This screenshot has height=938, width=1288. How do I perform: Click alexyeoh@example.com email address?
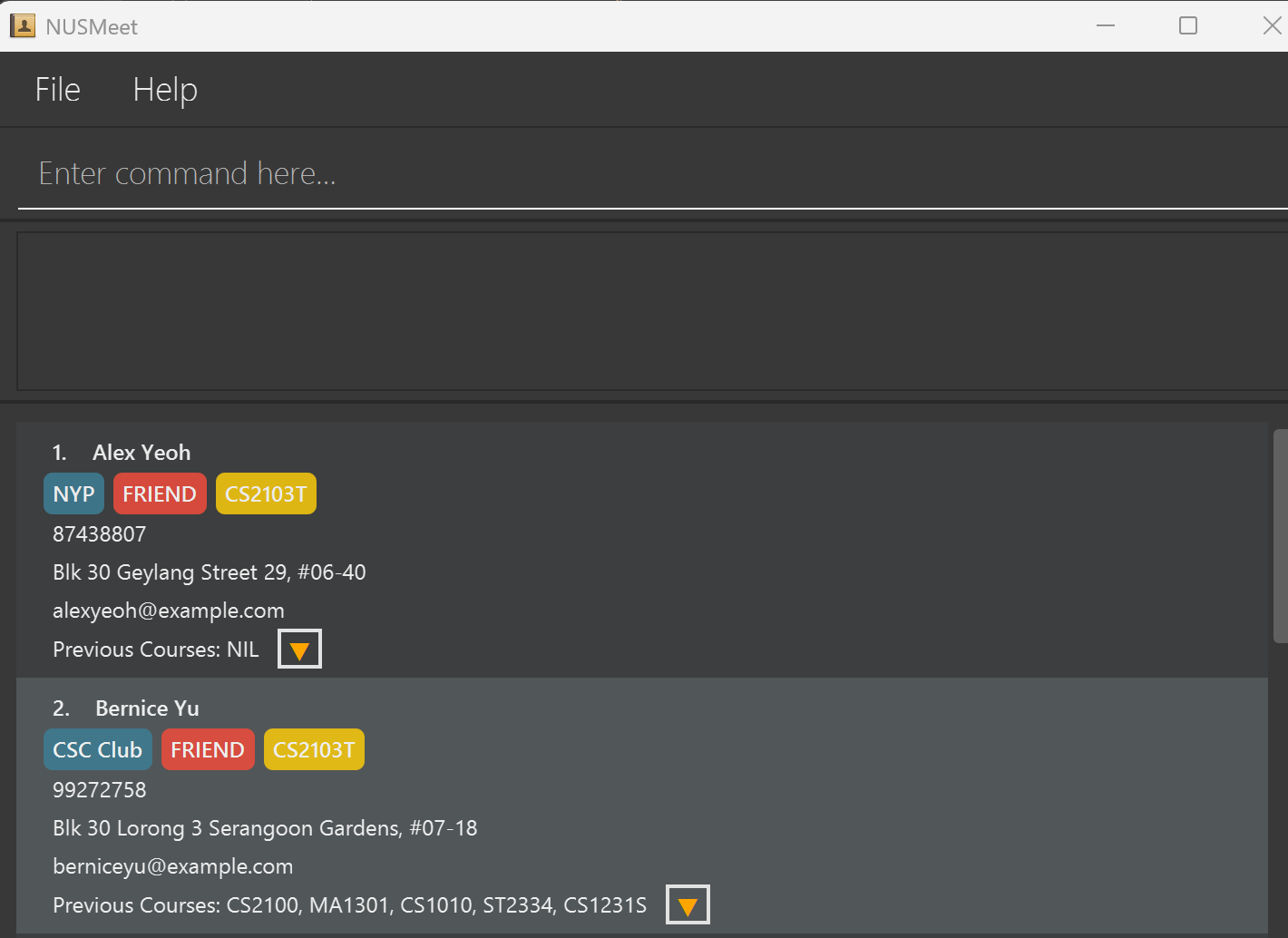pyautogui.click(x=169, y=611)
